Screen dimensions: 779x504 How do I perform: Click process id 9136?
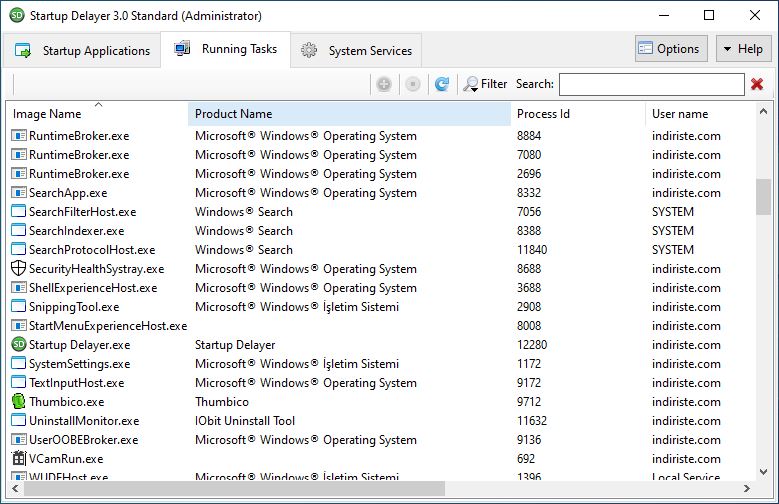click(529, 439)
